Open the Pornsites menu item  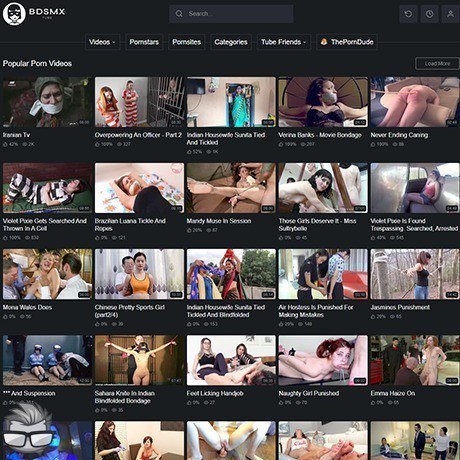[186, 42]
